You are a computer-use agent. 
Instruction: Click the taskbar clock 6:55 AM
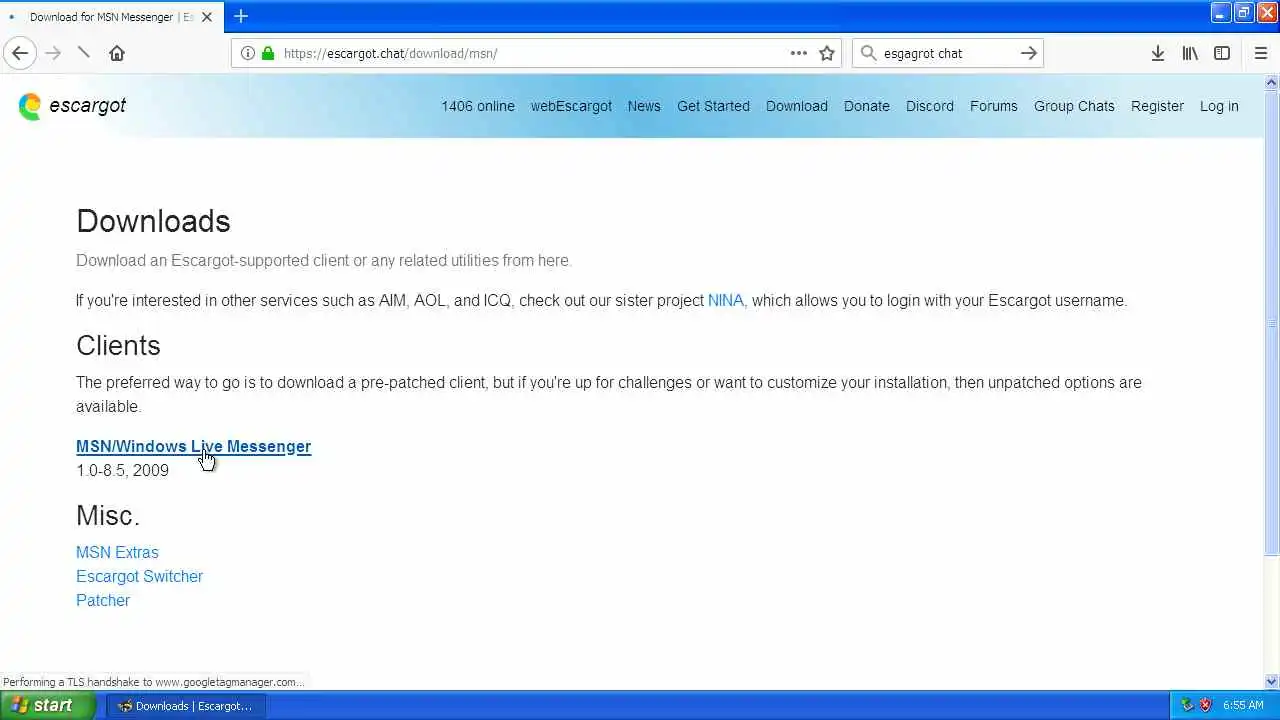click(1243, 705)
